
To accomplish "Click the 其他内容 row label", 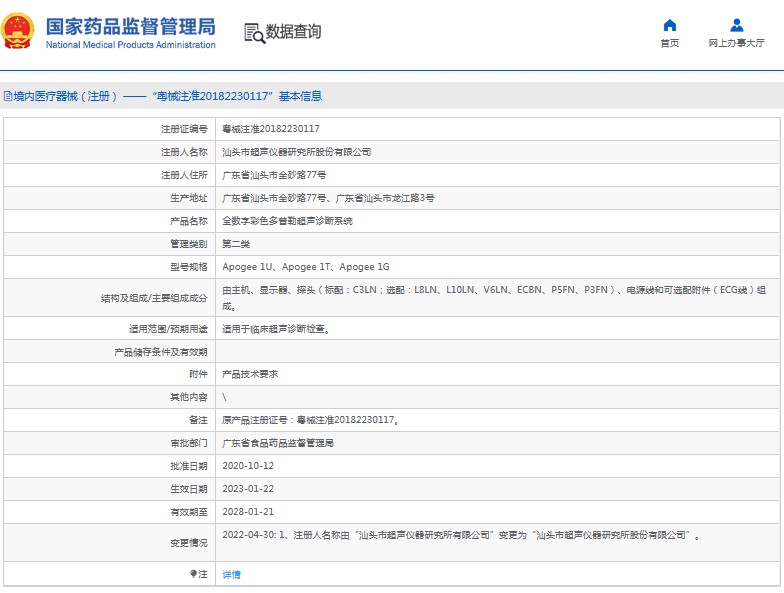I will (188, 397).
